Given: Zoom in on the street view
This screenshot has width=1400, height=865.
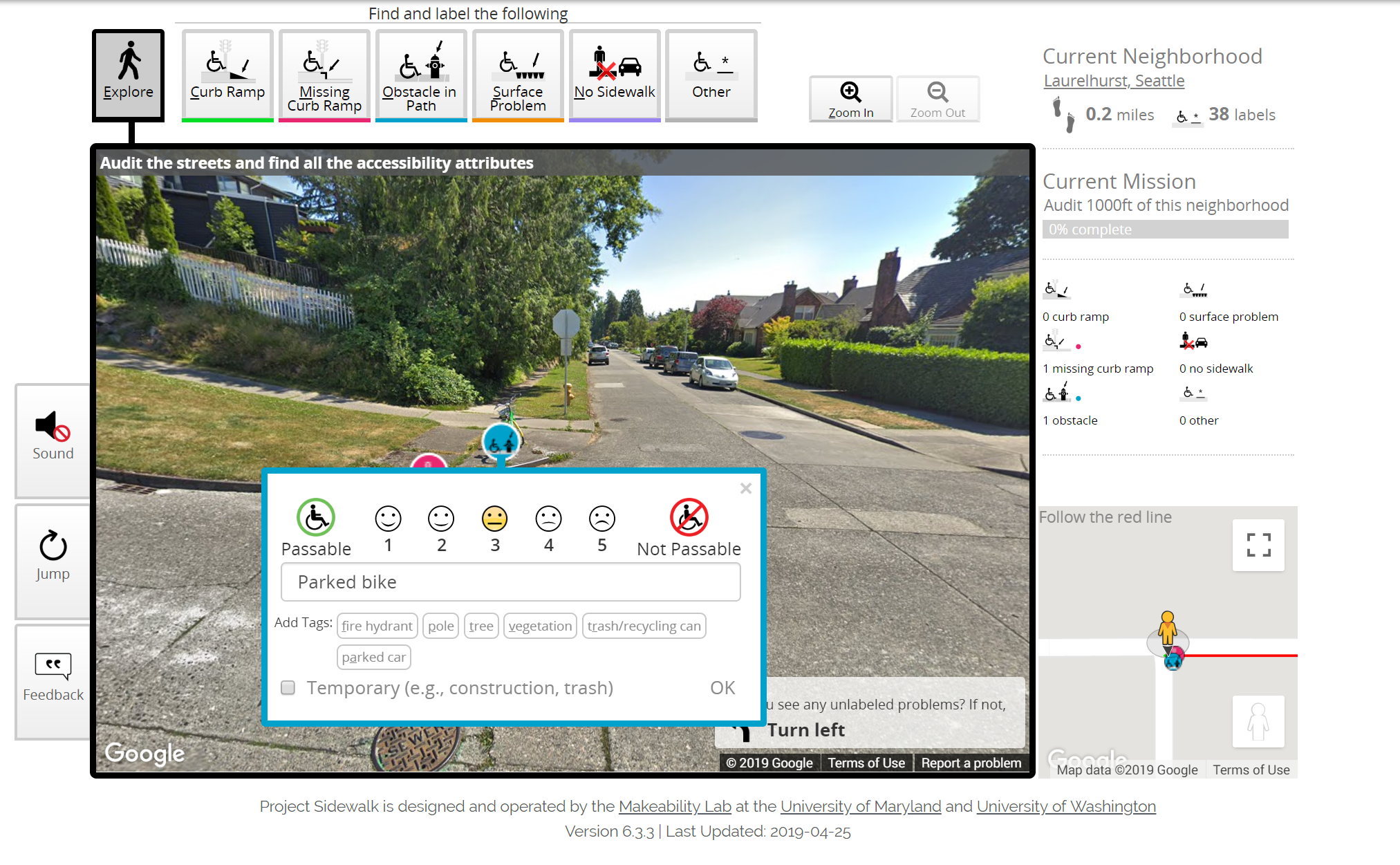Looking at the screenshot, I should 850,98.
